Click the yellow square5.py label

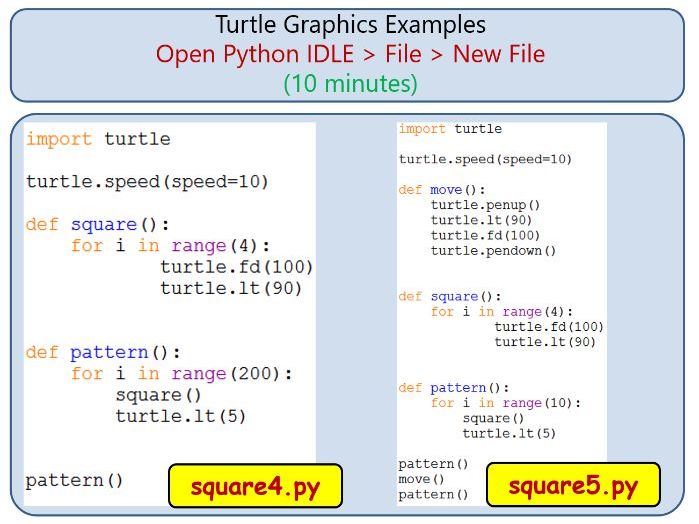(573, 485)
